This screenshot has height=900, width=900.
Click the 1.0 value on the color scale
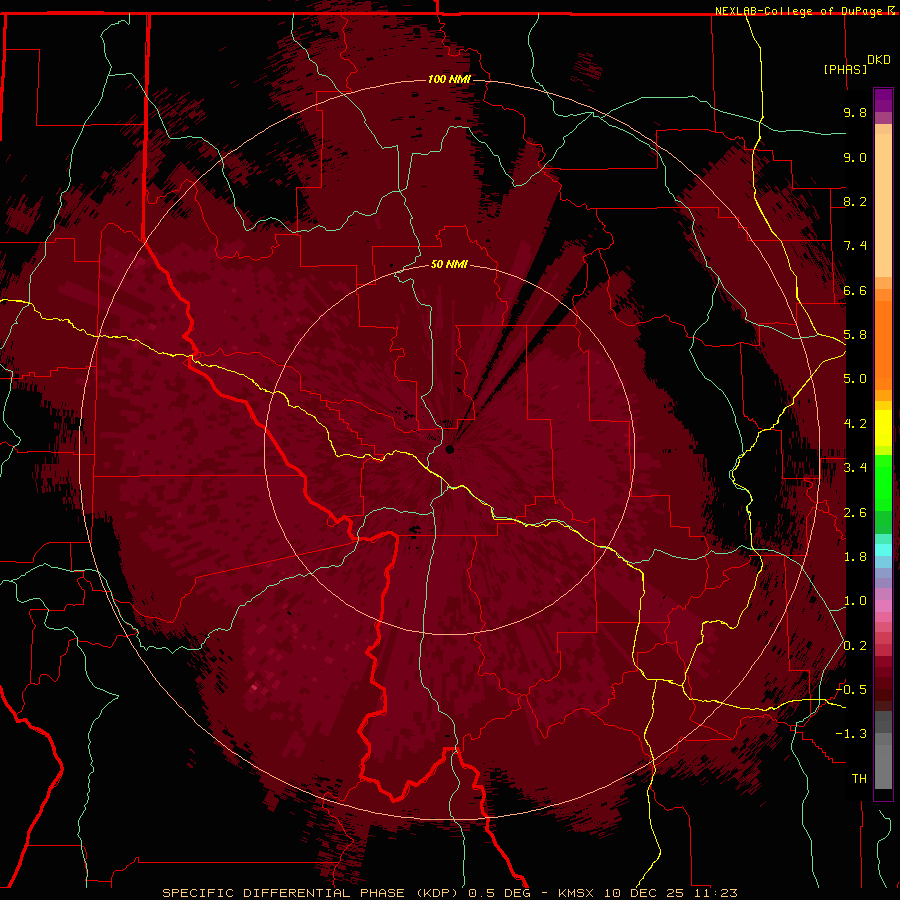855,601
